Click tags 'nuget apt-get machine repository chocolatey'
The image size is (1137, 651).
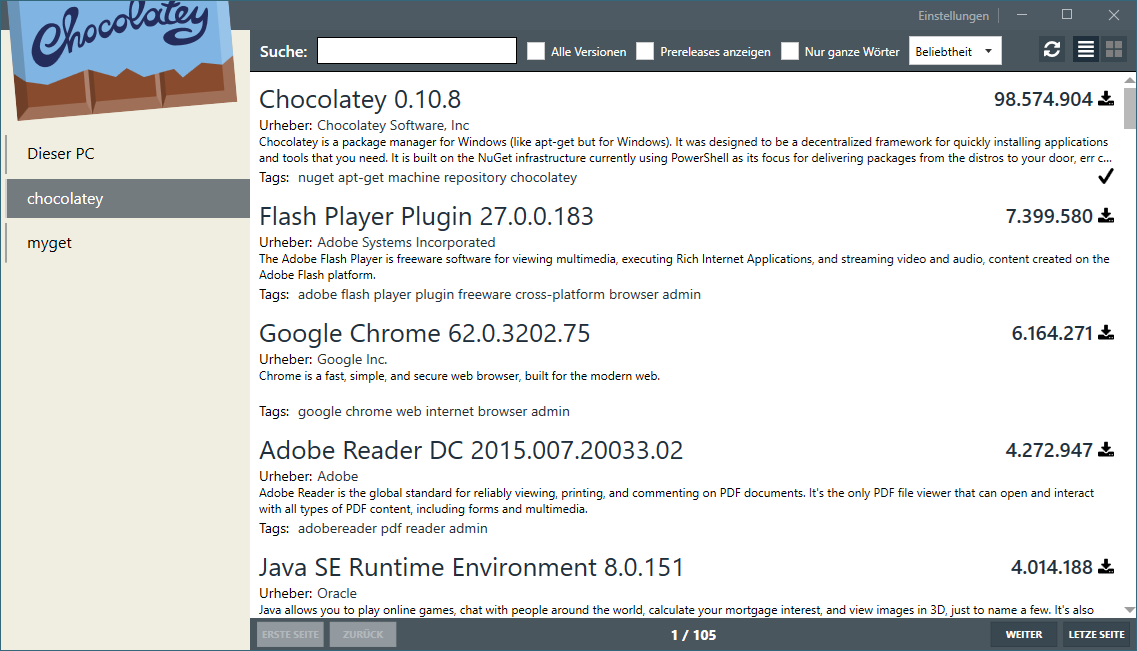point(437,178)
